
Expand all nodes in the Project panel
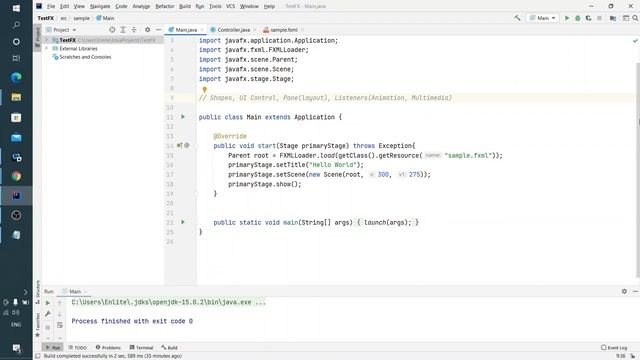click(123, 30)
